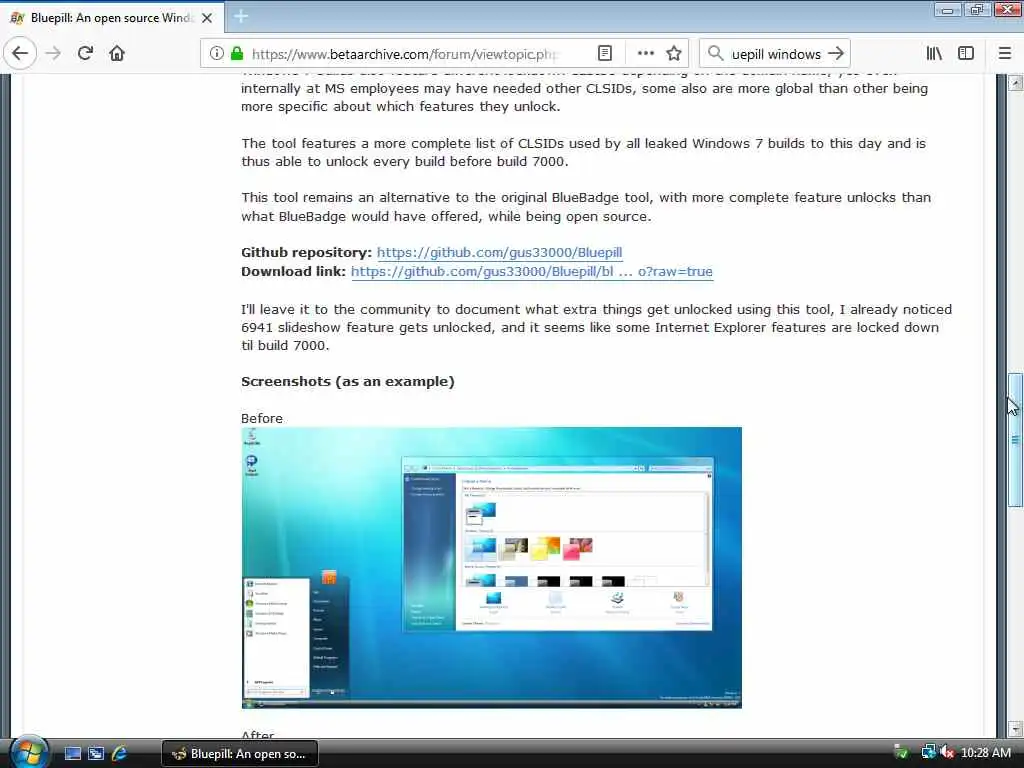
Task: Launch Internet Explorer from quick launch
Action: (120, 754)
